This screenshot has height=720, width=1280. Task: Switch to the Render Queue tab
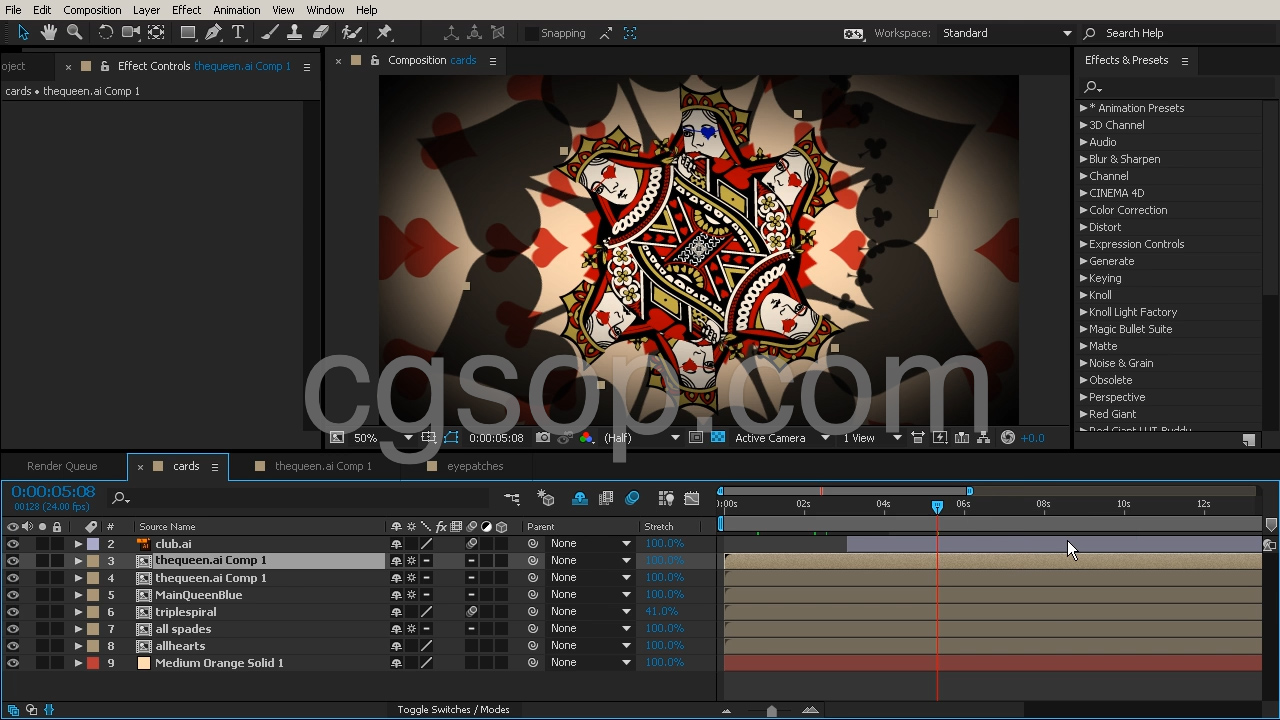(62, 466)
